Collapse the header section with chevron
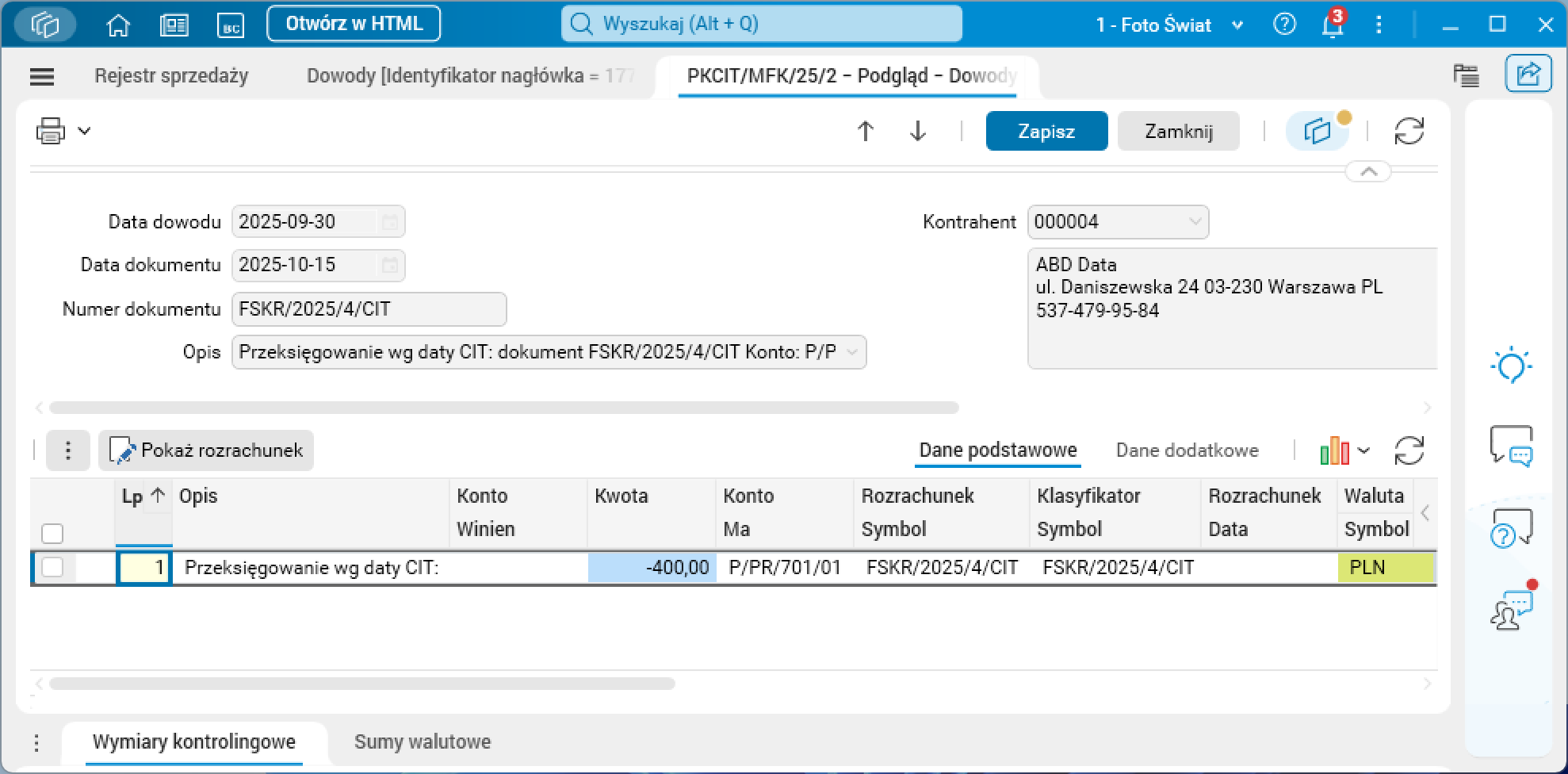Viewport: 1568px width, 774px height. coord(1368,171)
